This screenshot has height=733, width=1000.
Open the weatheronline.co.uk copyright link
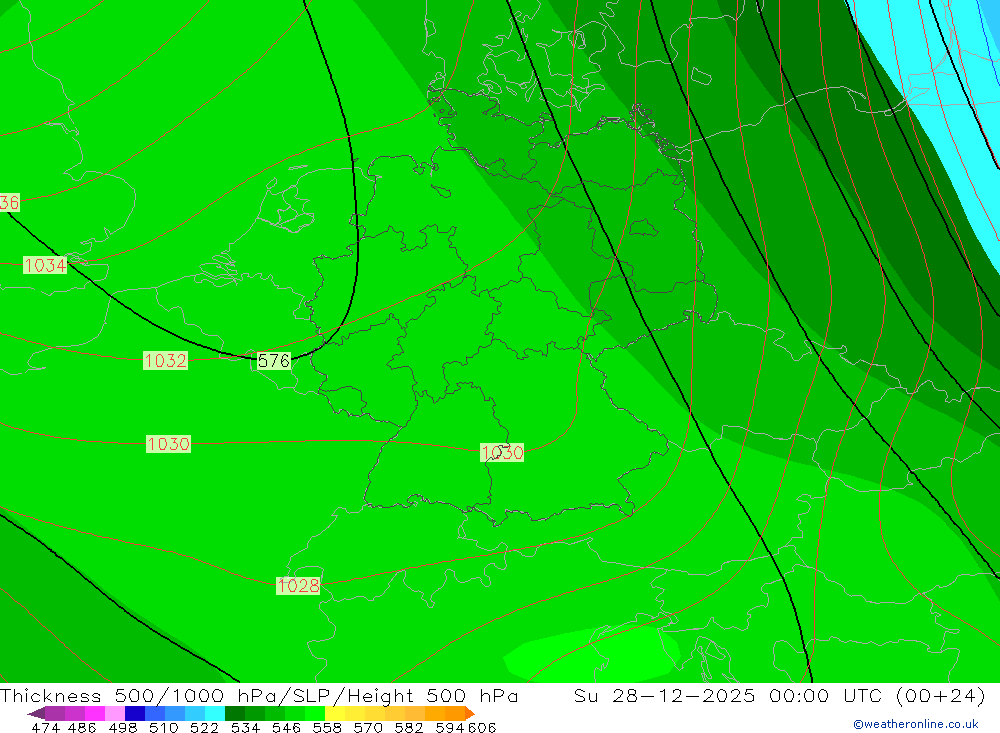[916, 724]
